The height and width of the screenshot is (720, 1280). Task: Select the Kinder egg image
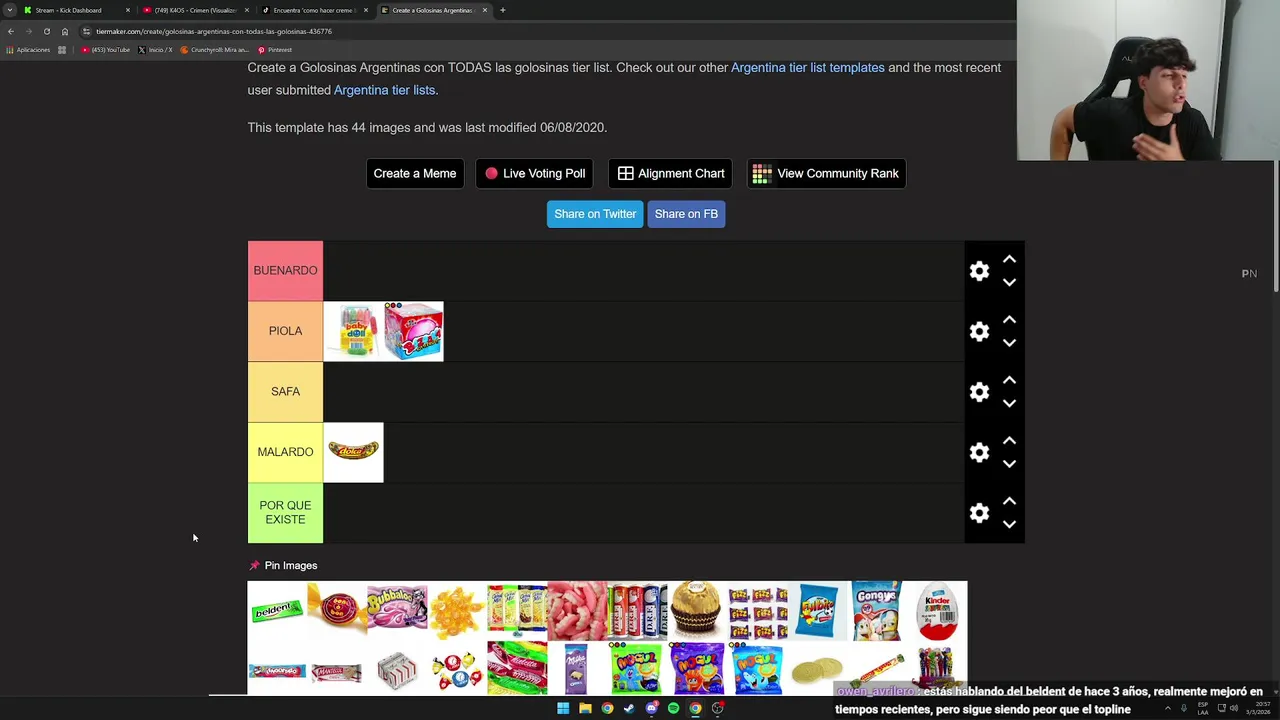pyautogui.click(x=937, y=611)
